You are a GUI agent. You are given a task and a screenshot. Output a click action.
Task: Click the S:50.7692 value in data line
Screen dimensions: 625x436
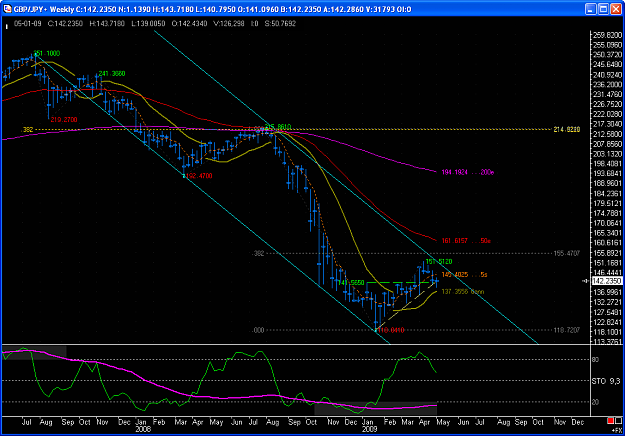click(x=280, y=24)
